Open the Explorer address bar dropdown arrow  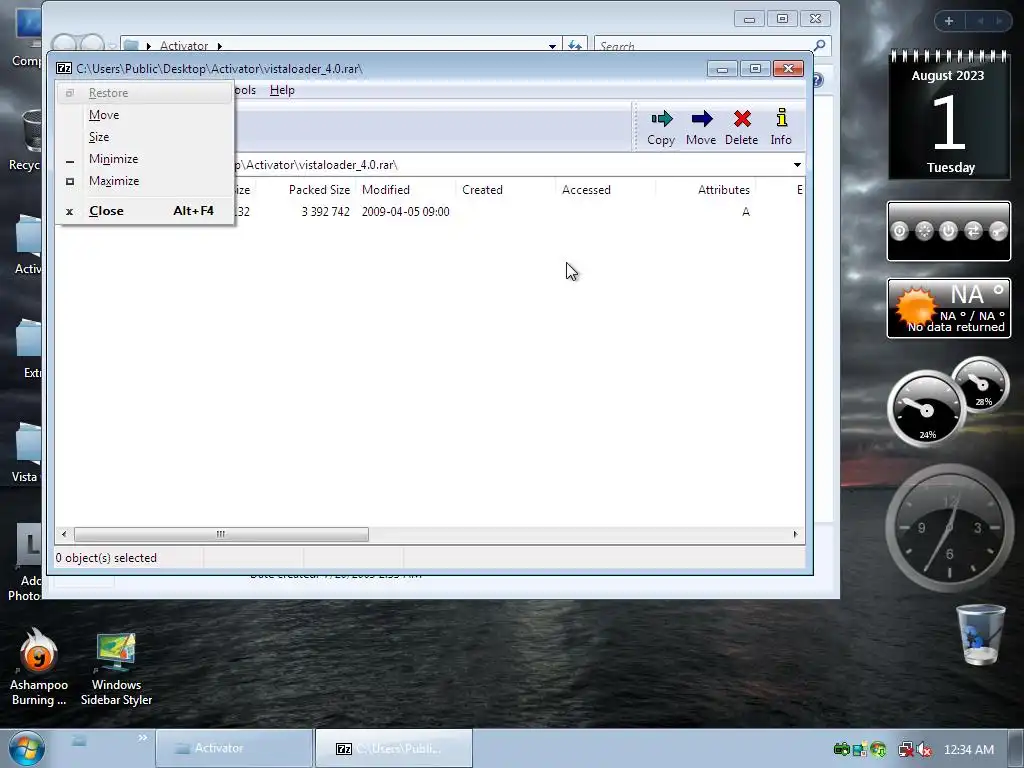tap(552, 46)
